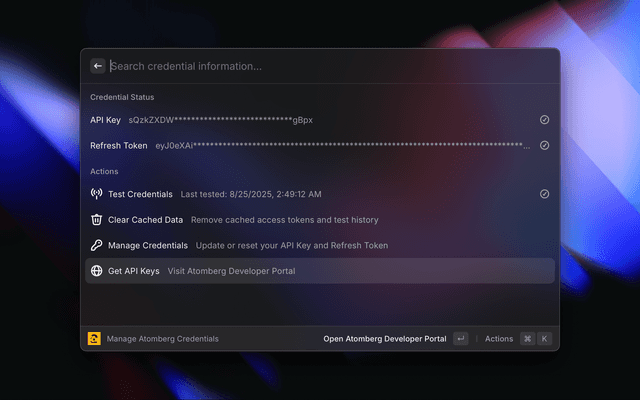Click Open Atomberg Developer Portal button
The height and width of the screenshot is (400, 640).
tap(385, 339)
